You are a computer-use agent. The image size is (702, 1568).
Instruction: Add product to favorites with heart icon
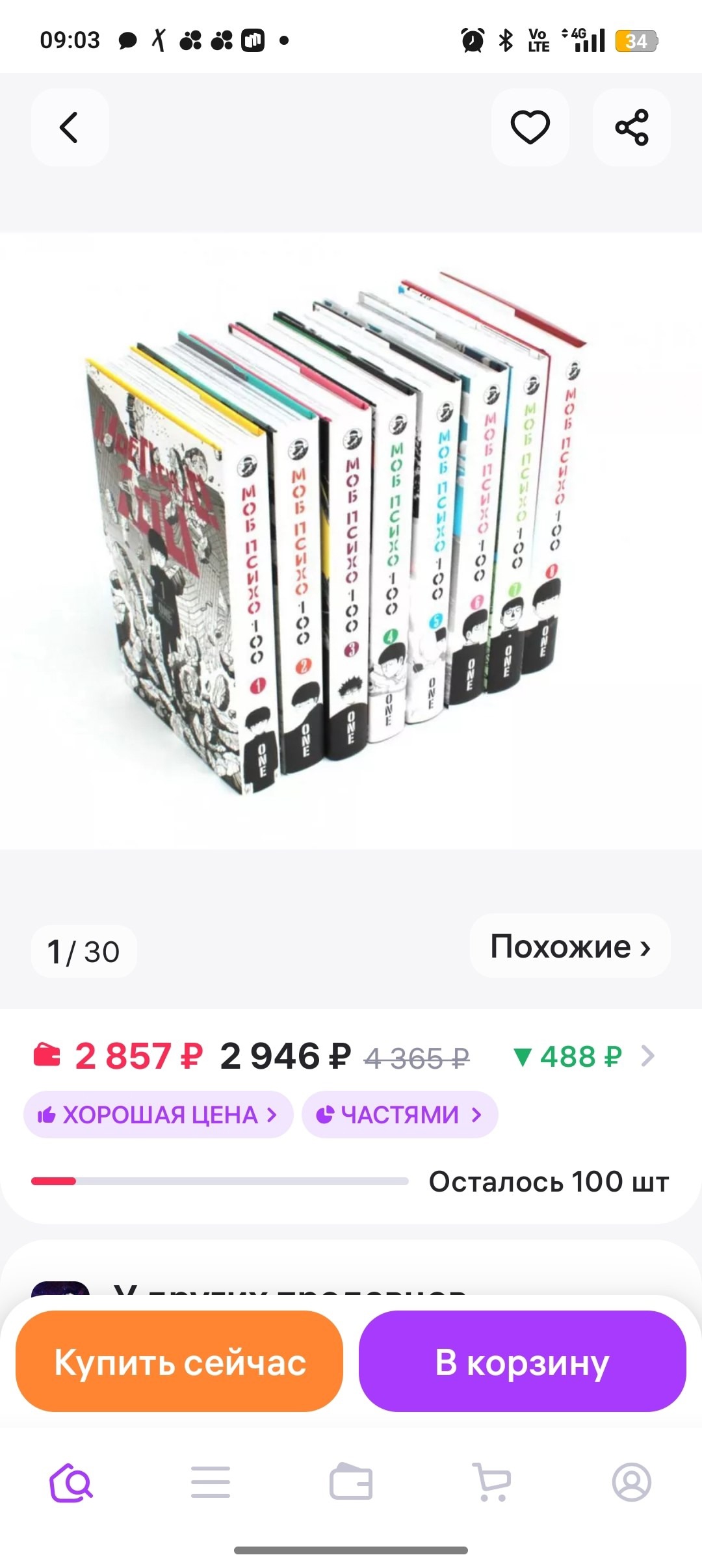click(530, 127)
